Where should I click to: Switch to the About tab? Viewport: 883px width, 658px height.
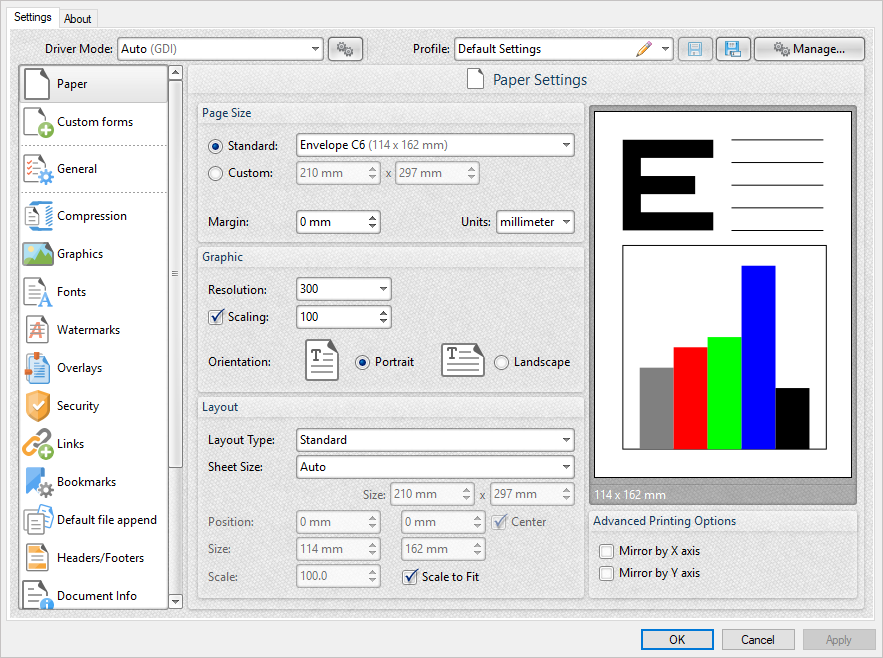[x=78, y=18]
